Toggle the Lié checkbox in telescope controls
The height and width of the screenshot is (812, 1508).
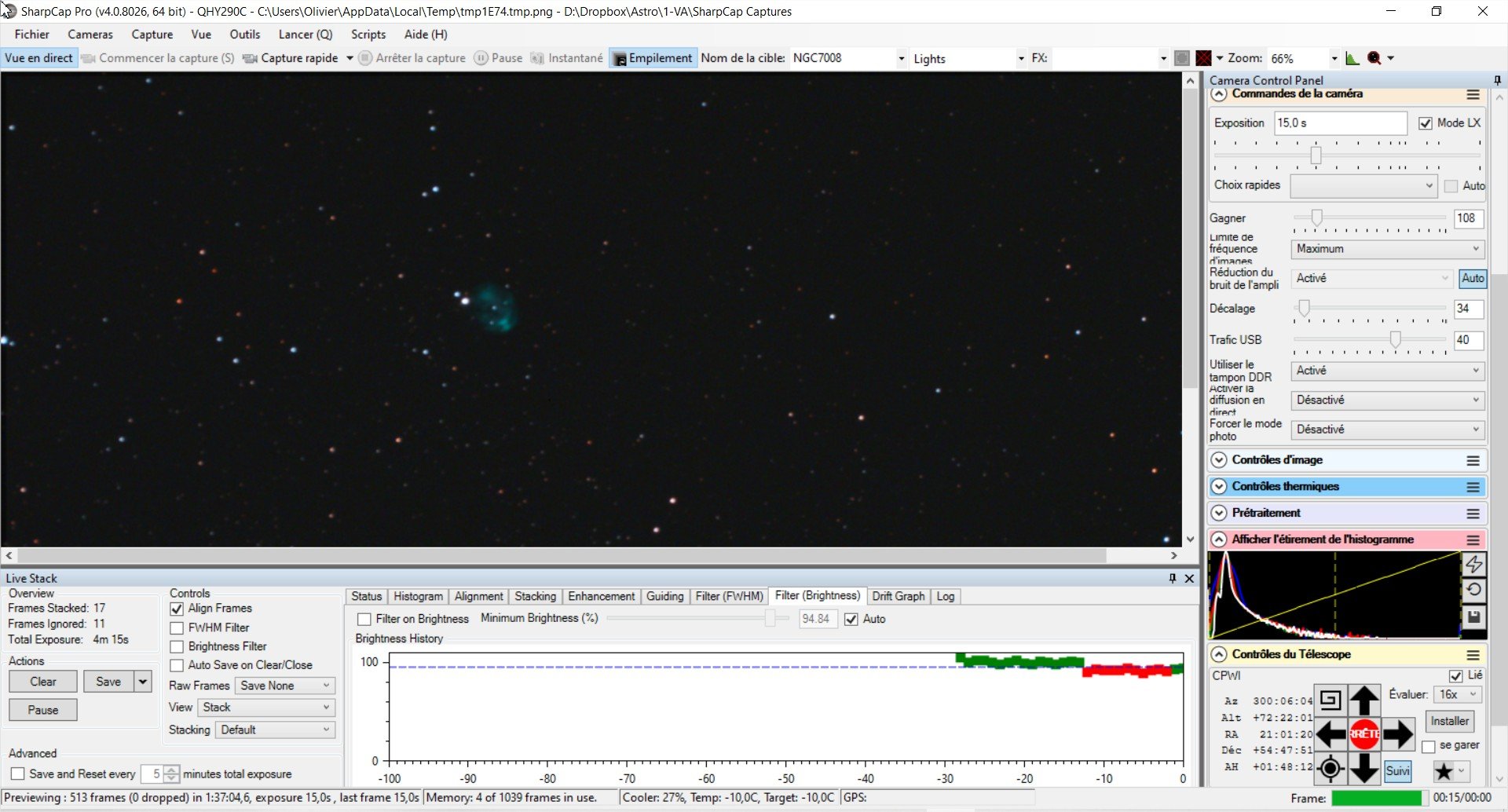point(1455,676)
